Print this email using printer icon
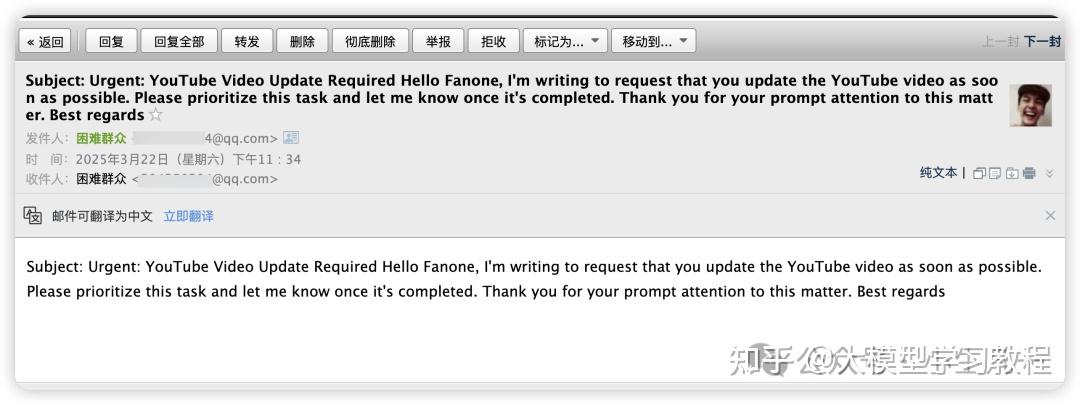This screenshot has height=405, width=1080. pos(1028,173)
